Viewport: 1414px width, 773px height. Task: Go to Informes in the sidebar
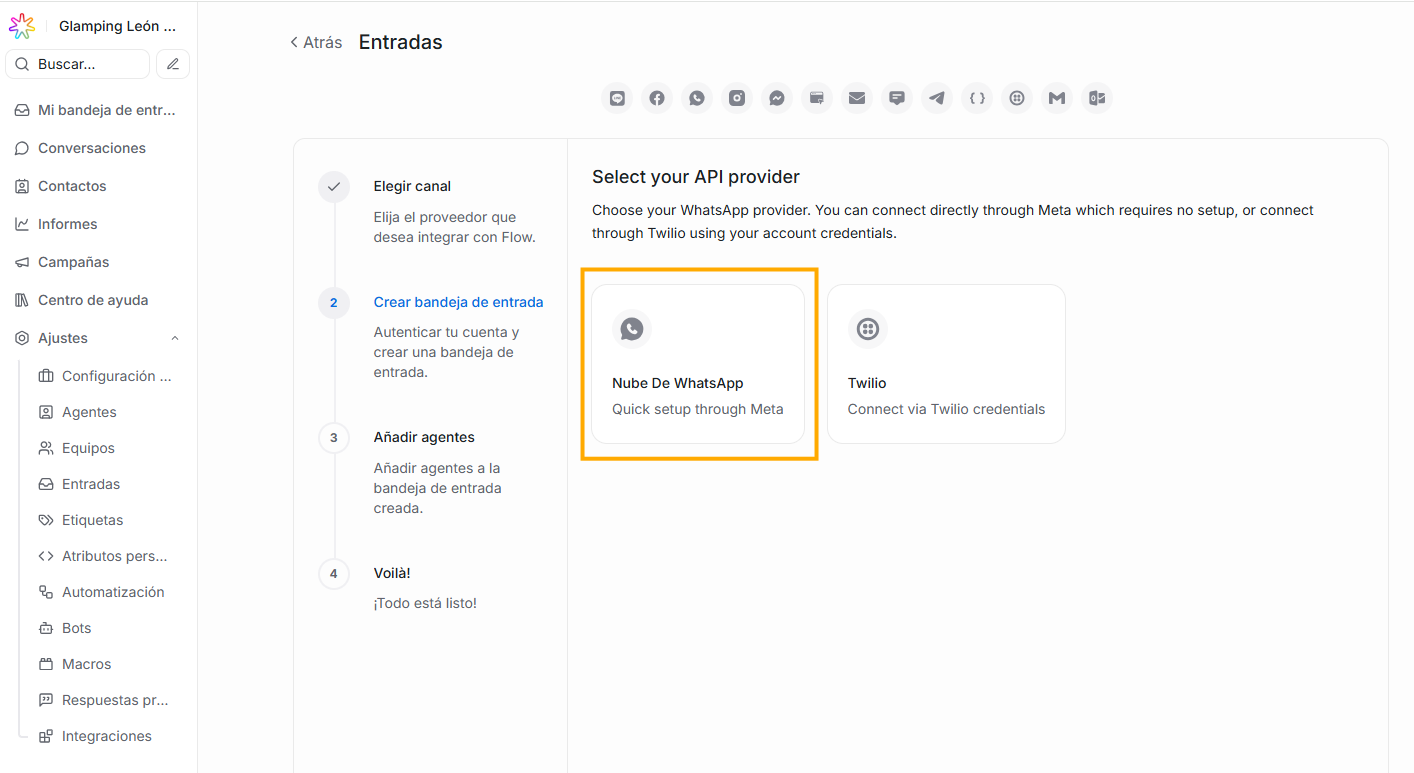point(68,224)
